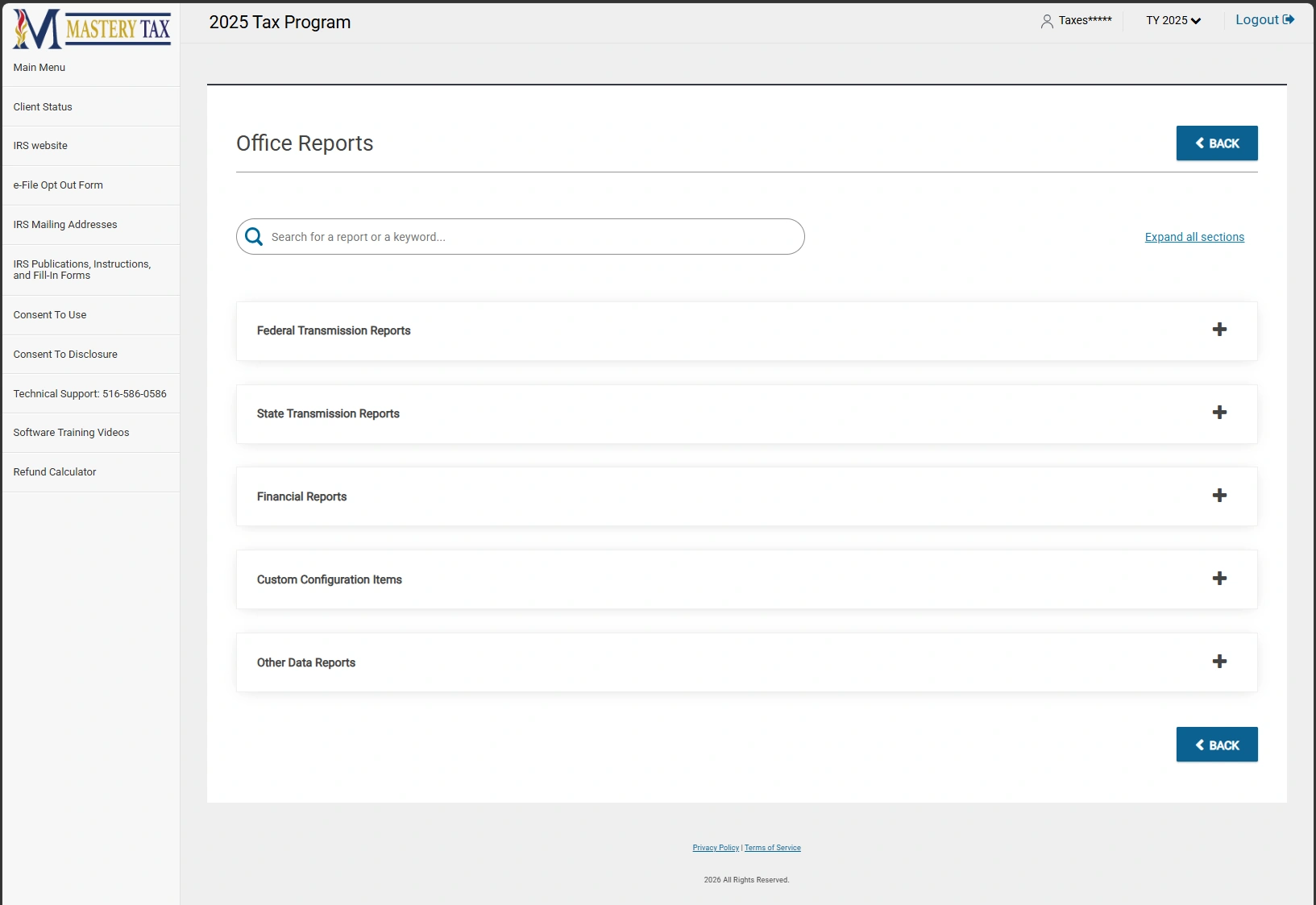
Task: Click the top BACK button
Action: (x=1217, y=143)
